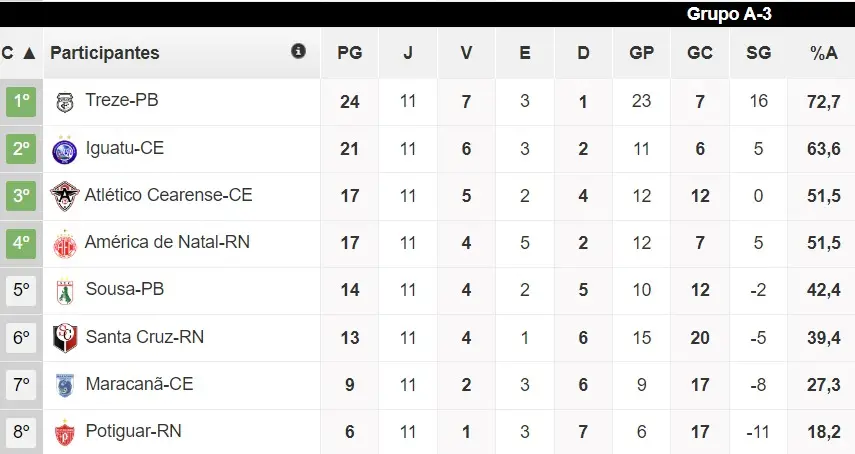Screen dimensions: 855x454
Task: Click the green 1º position badge
Action: tap(21, 102)
